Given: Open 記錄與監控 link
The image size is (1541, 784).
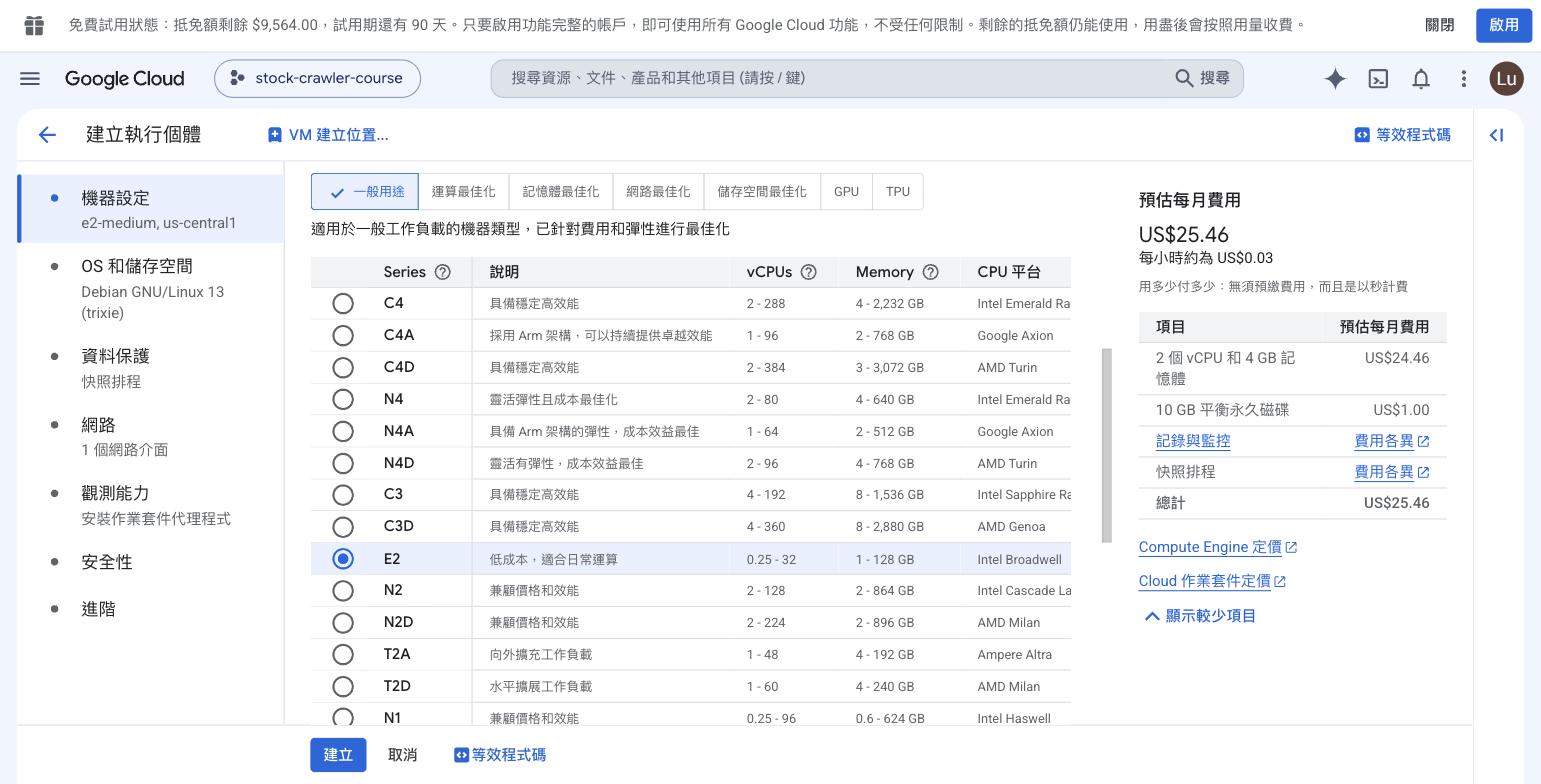Looking at the screenshot, I should pos(1193,441).
